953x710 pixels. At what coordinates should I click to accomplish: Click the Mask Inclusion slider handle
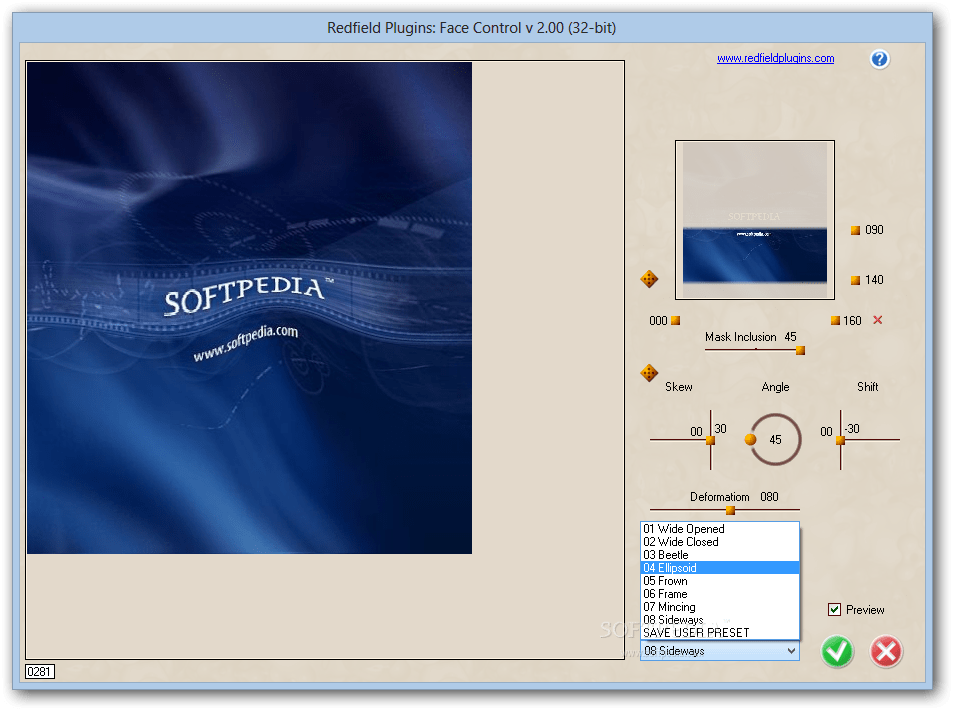pos(800,350)
